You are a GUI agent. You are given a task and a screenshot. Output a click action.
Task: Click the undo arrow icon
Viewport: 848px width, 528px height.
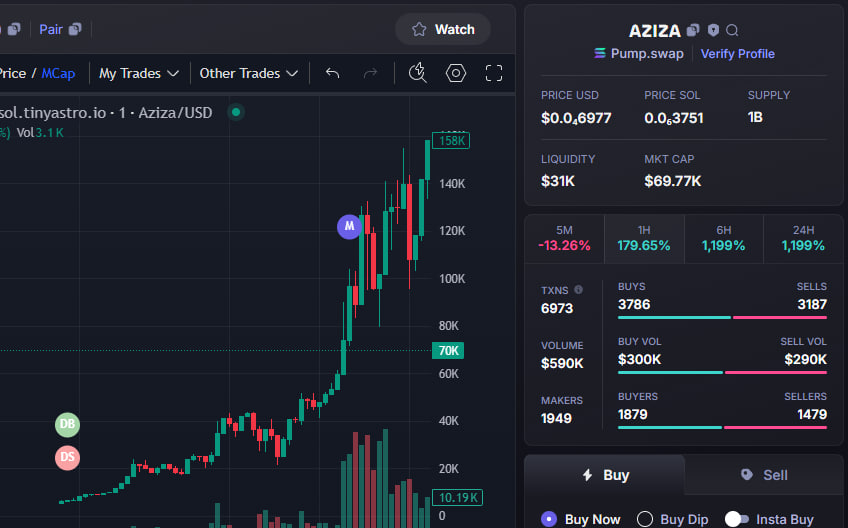pyautogui.click(x=333, y=73)
